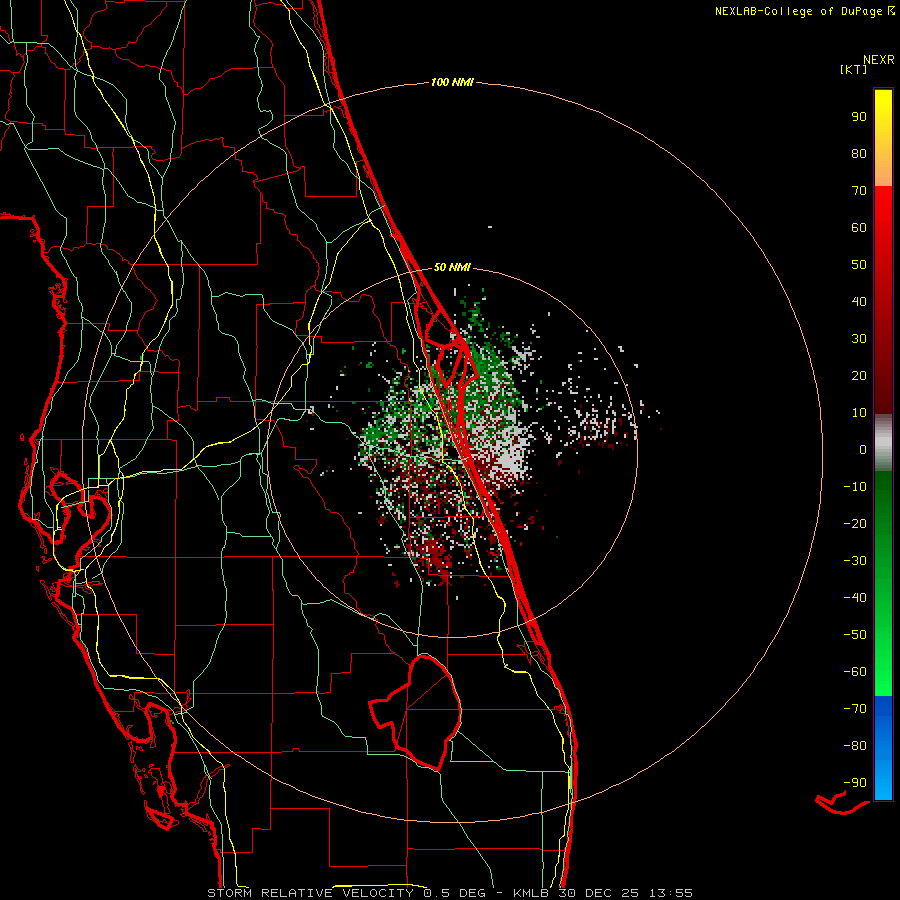
Task: Click the positive 30 scale value
Action: (859, 339)
